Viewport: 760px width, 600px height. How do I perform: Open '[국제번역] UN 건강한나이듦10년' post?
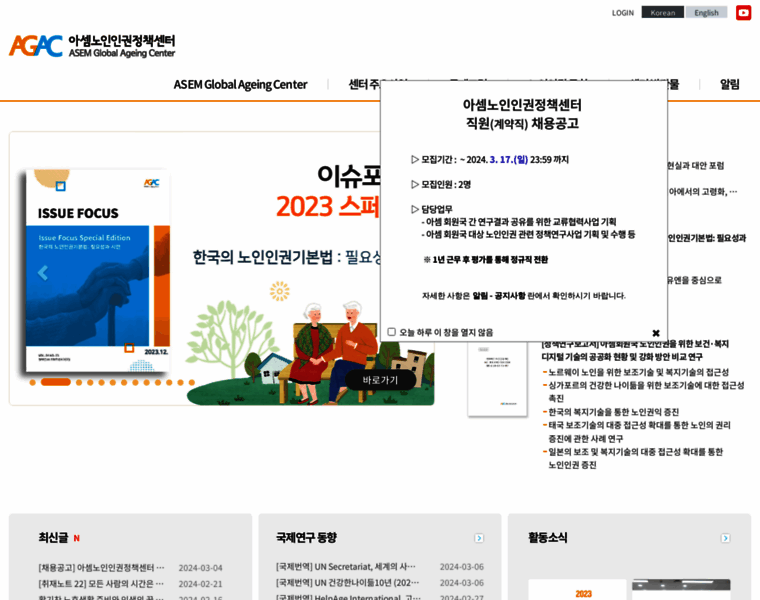(x=348, y=583)
